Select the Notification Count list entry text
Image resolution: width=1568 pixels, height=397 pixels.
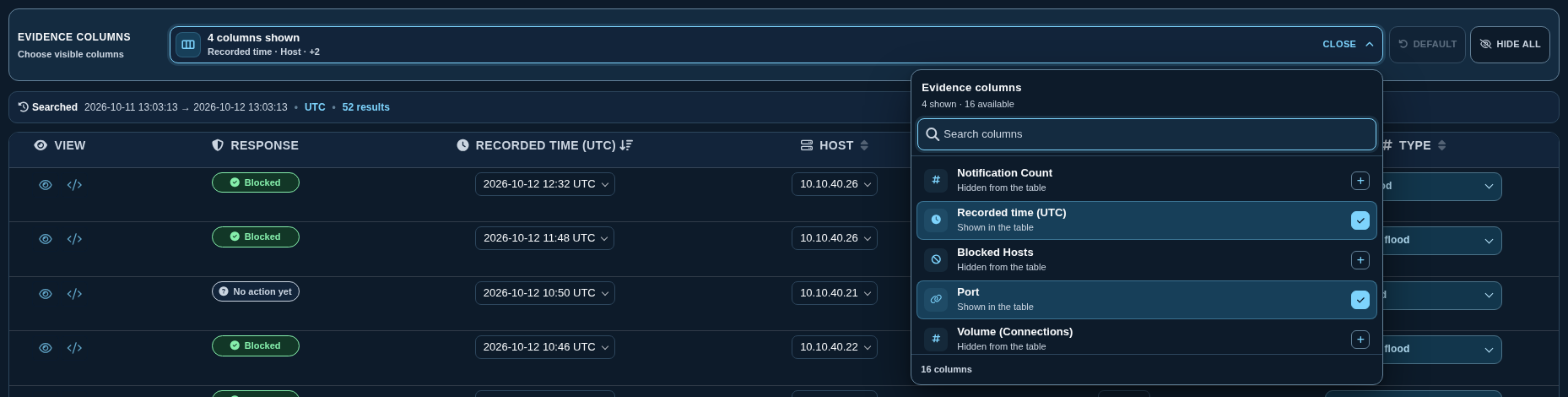pos(1004,173)
